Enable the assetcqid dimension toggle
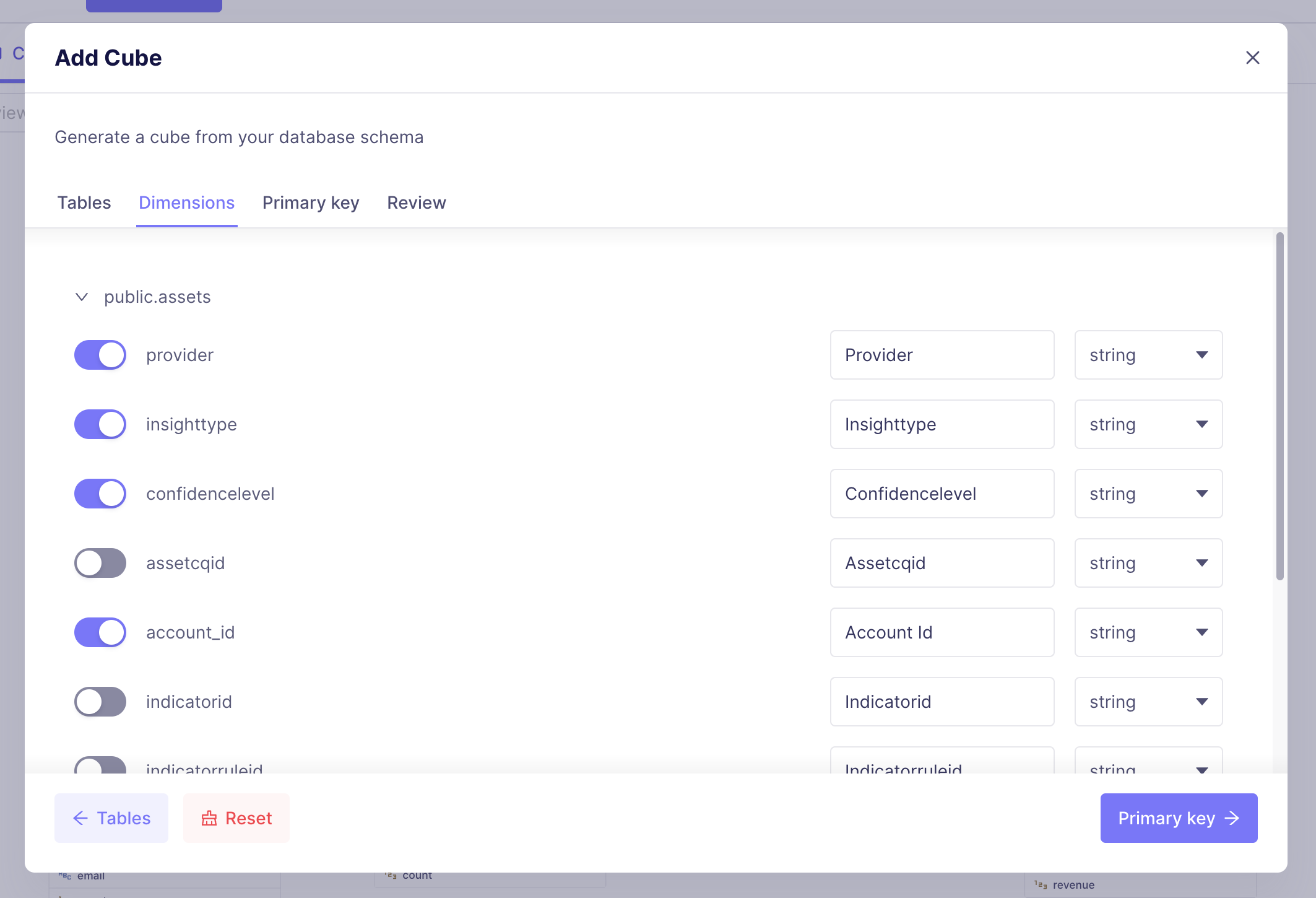This screenshot has height=898, width=1316. point(100,563)
